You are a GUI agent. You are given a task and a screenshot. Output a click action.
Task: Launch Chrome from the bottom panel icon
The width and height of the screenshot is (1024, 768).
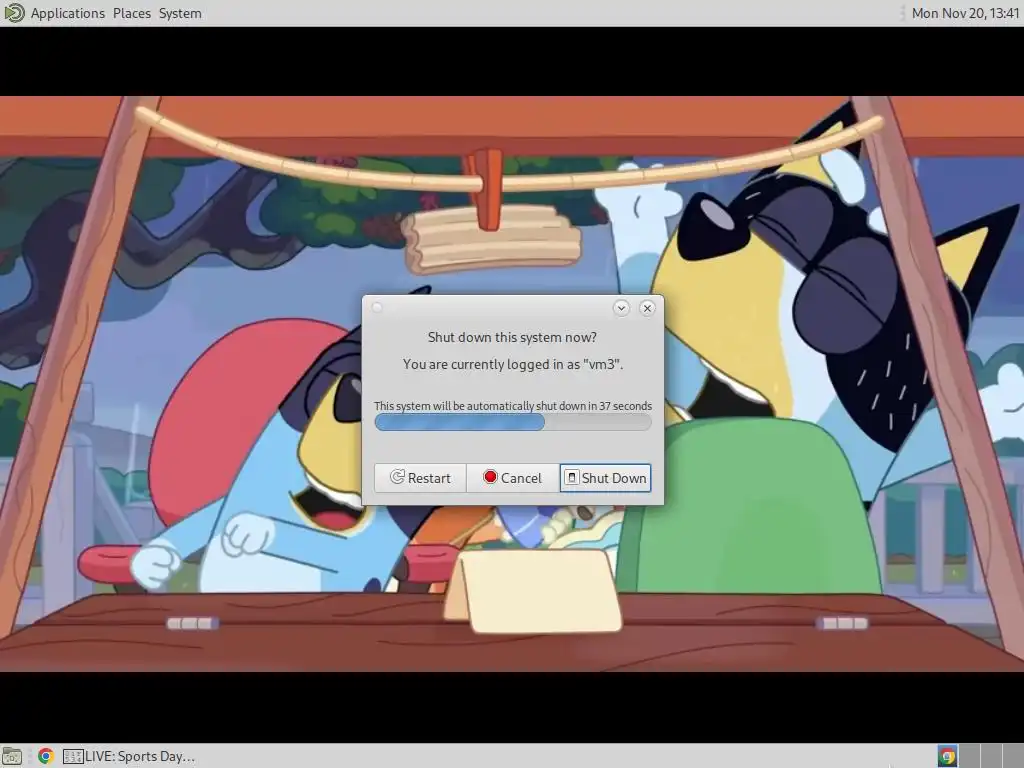pos(46,756)
